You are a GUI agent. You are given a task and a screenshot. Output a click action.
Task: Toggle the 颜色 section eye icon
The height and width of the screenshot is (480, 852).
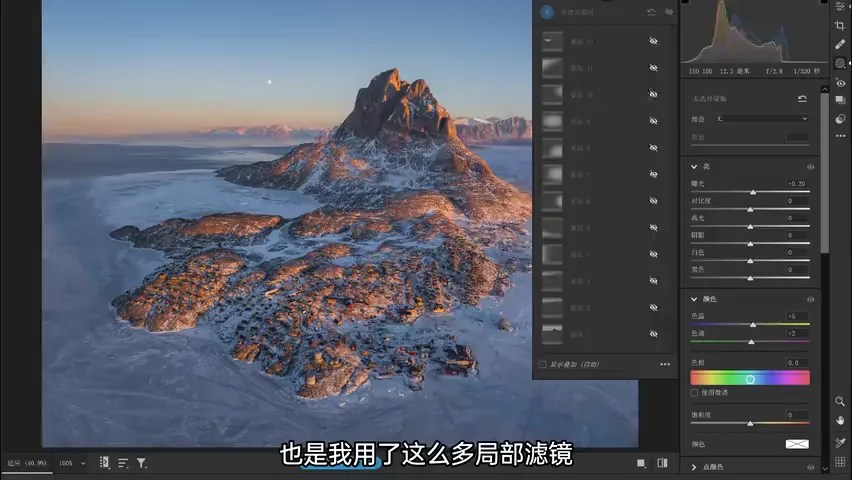pyautogui.click(x=811, y=300)
